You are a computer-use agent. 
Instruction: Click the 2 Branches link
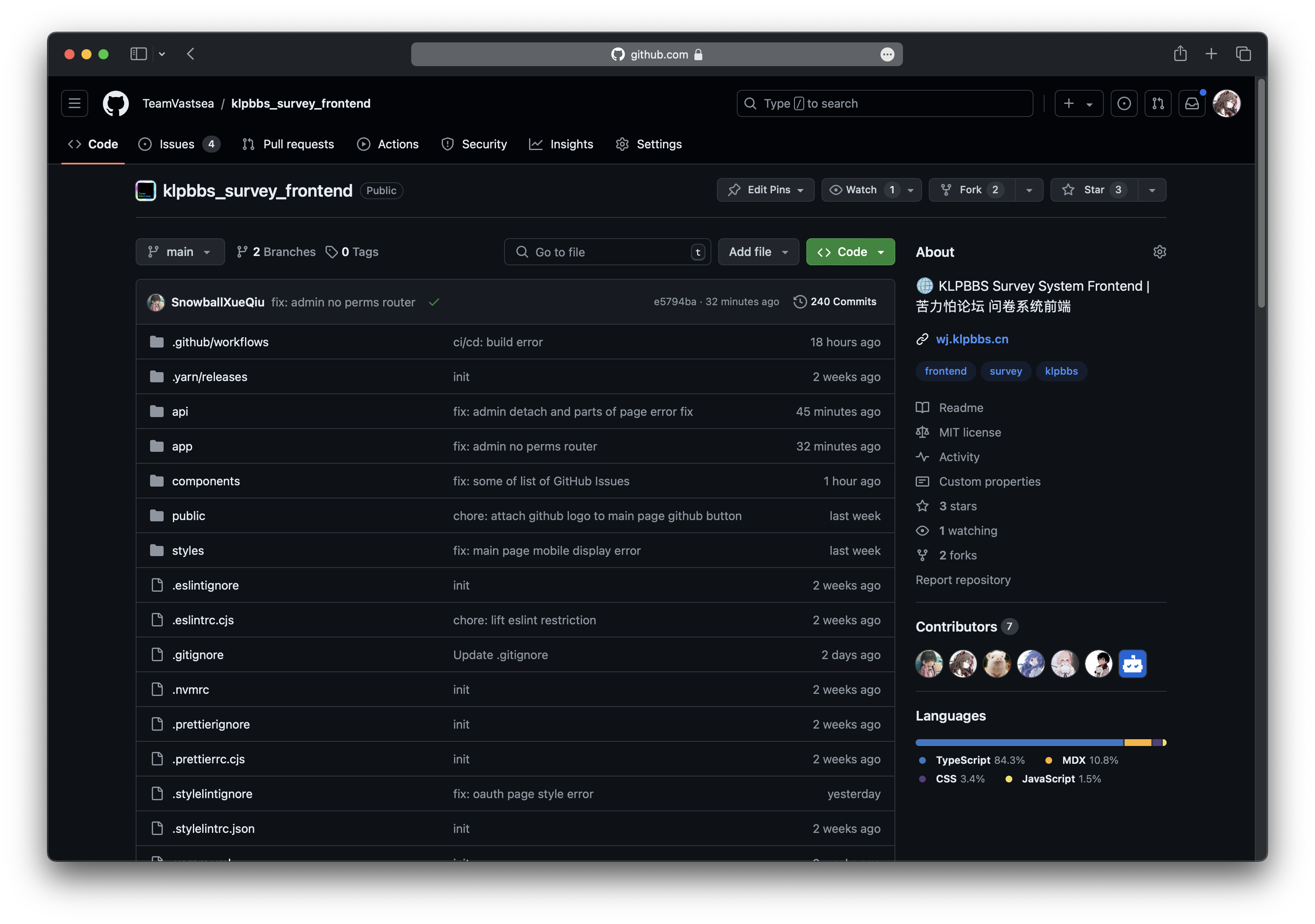tap(276, 252)
